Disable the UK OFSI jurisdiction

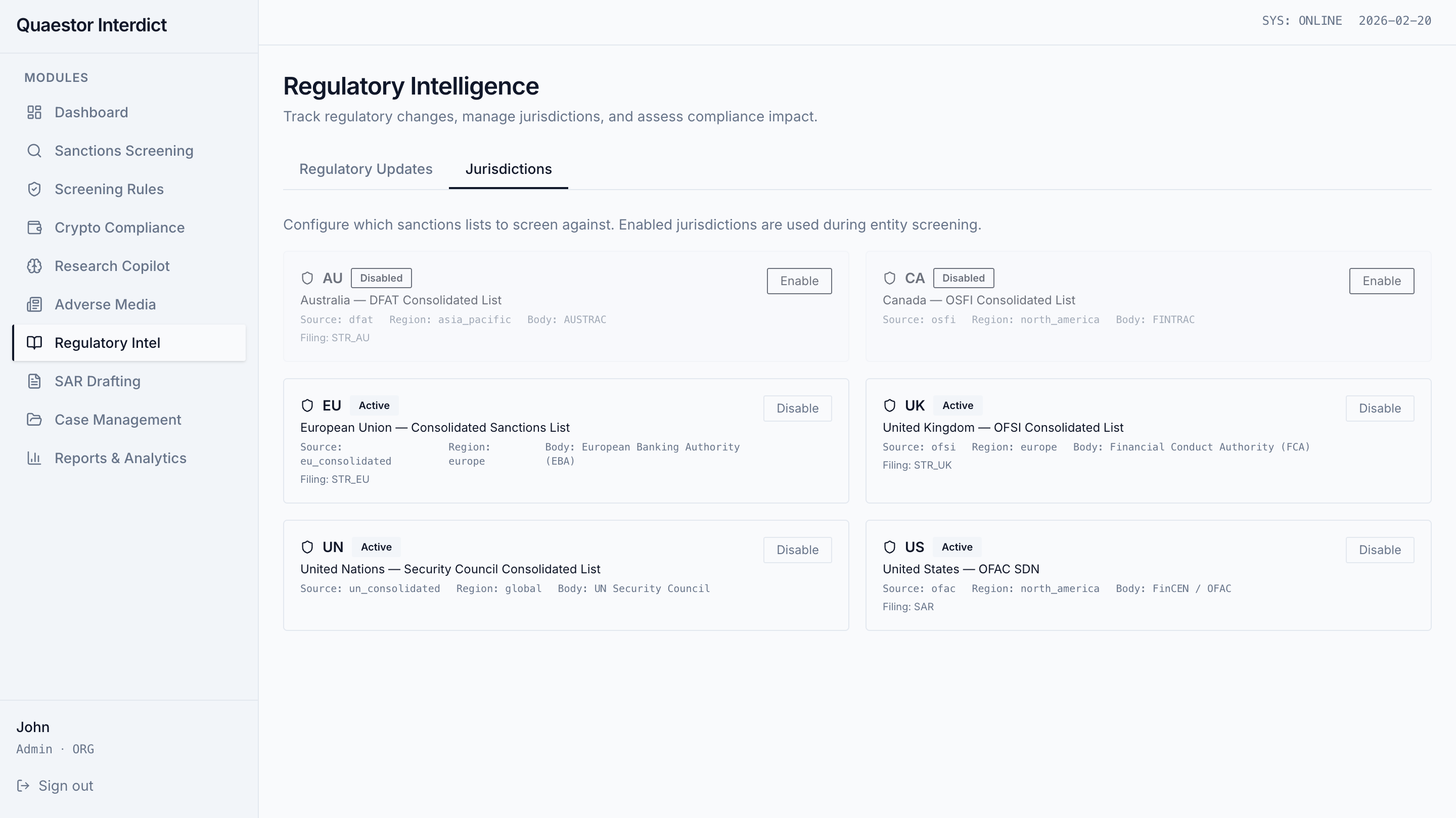1379,408
